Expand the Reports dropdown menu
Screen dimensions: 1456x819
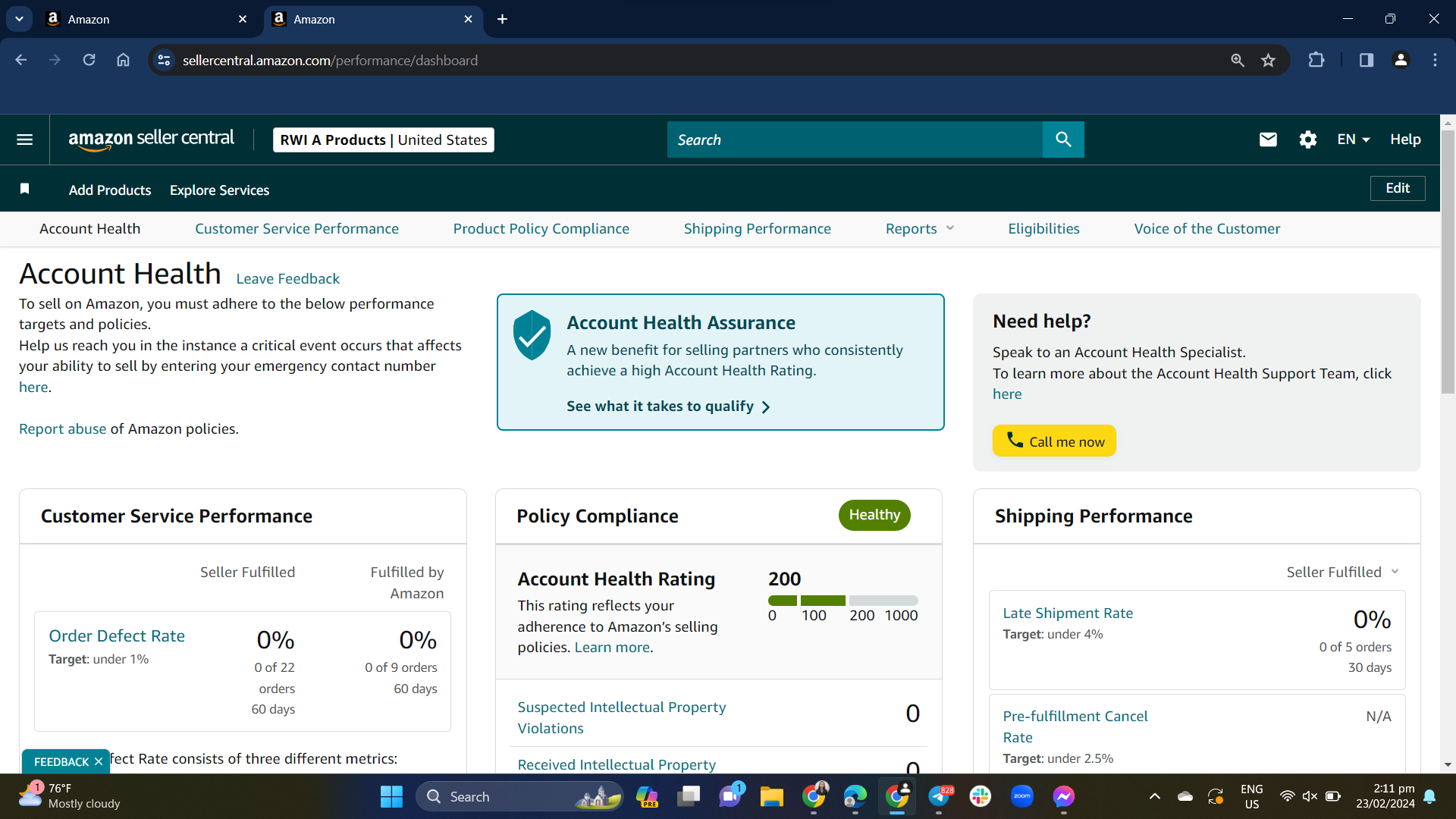920,229
